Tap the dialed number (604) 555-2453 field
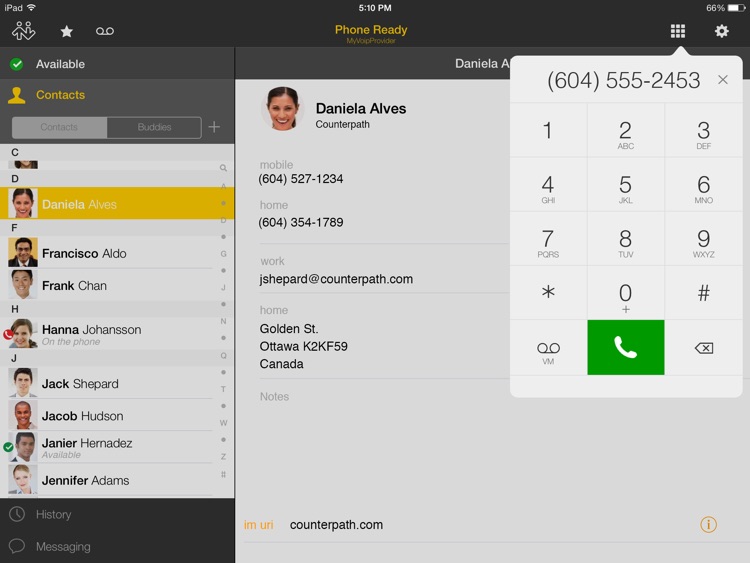 [623, 80]
